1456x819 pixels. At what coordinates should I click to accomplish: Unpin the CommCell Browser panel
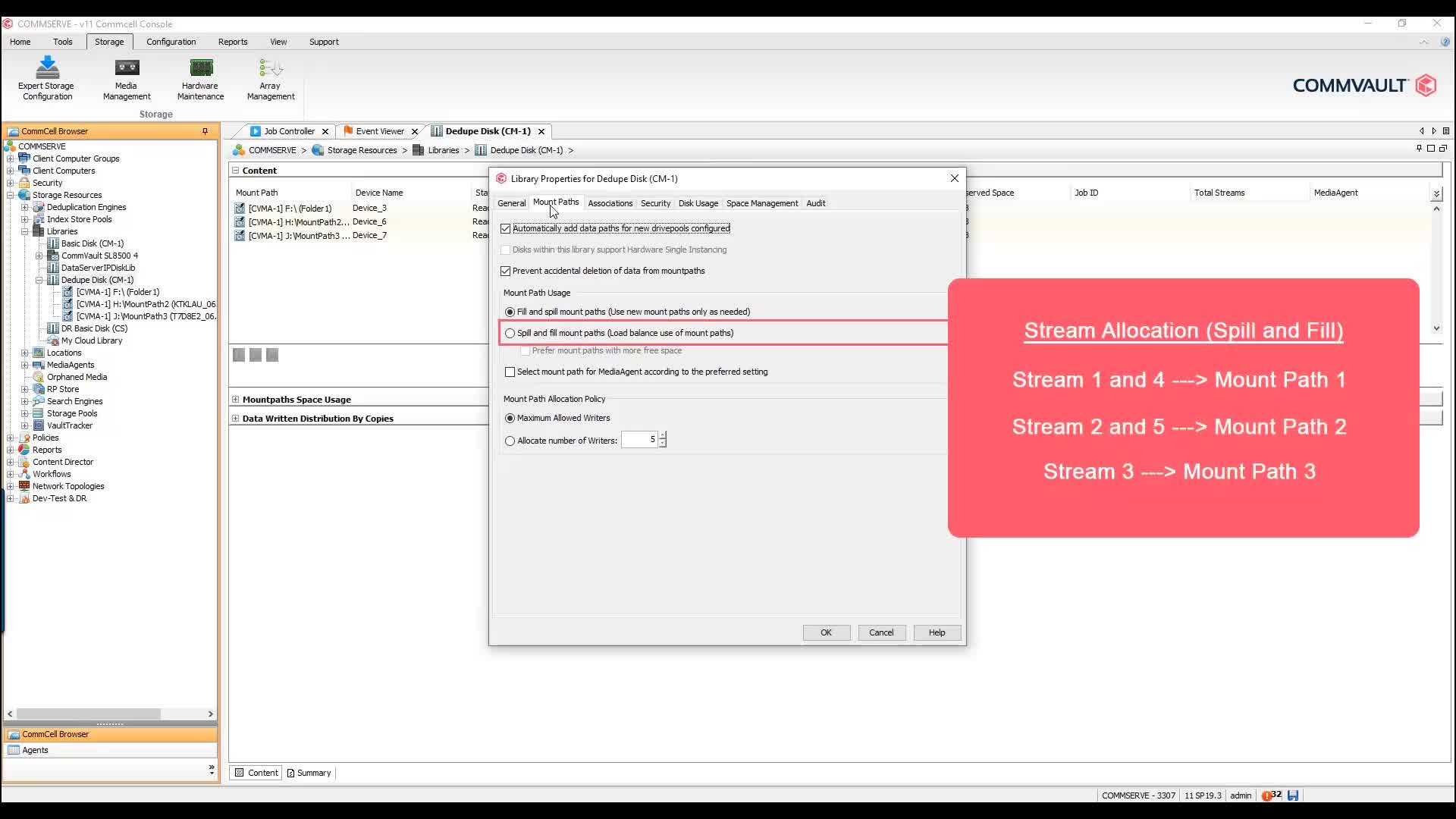tap(205, 130)
